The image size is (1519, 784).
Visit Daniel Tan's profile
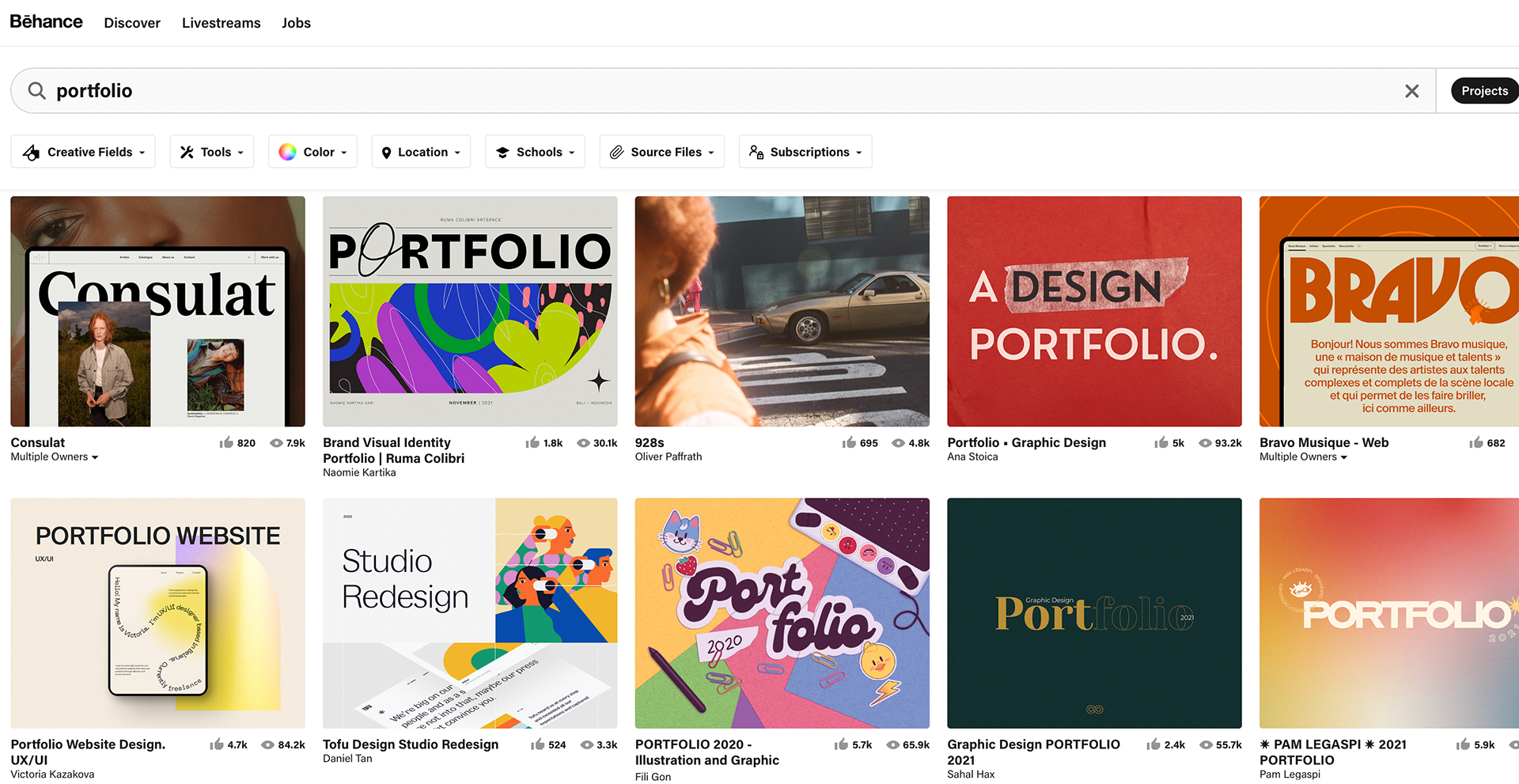tap(347, 759)
